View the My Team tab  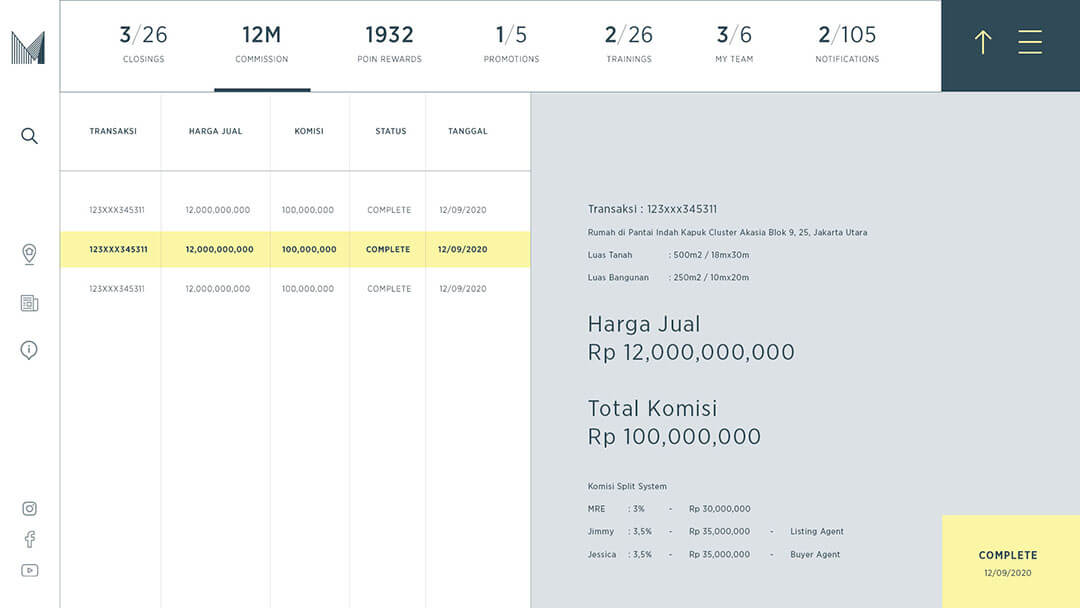(x=735, y=45)
